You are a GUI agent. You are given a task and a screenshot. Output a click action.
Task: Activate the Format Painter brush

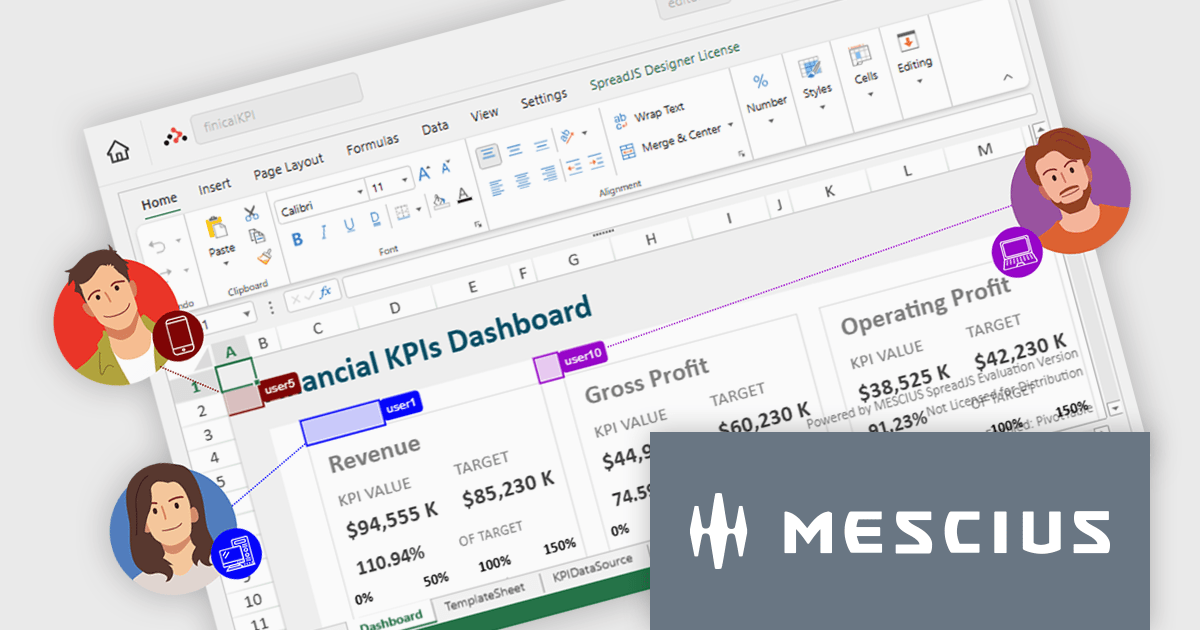click(x=263, y=257)
